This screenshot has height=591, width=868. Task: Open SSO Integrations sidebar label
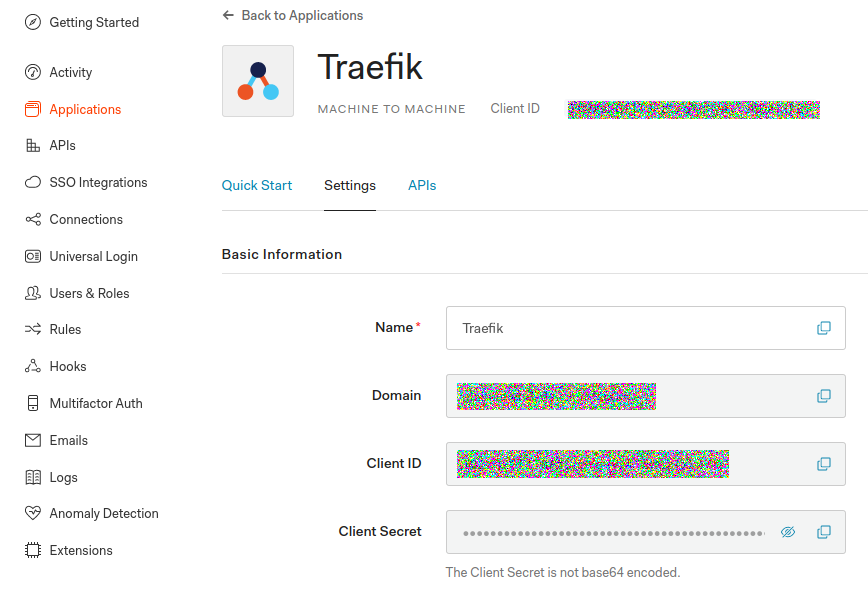(99, 182)
